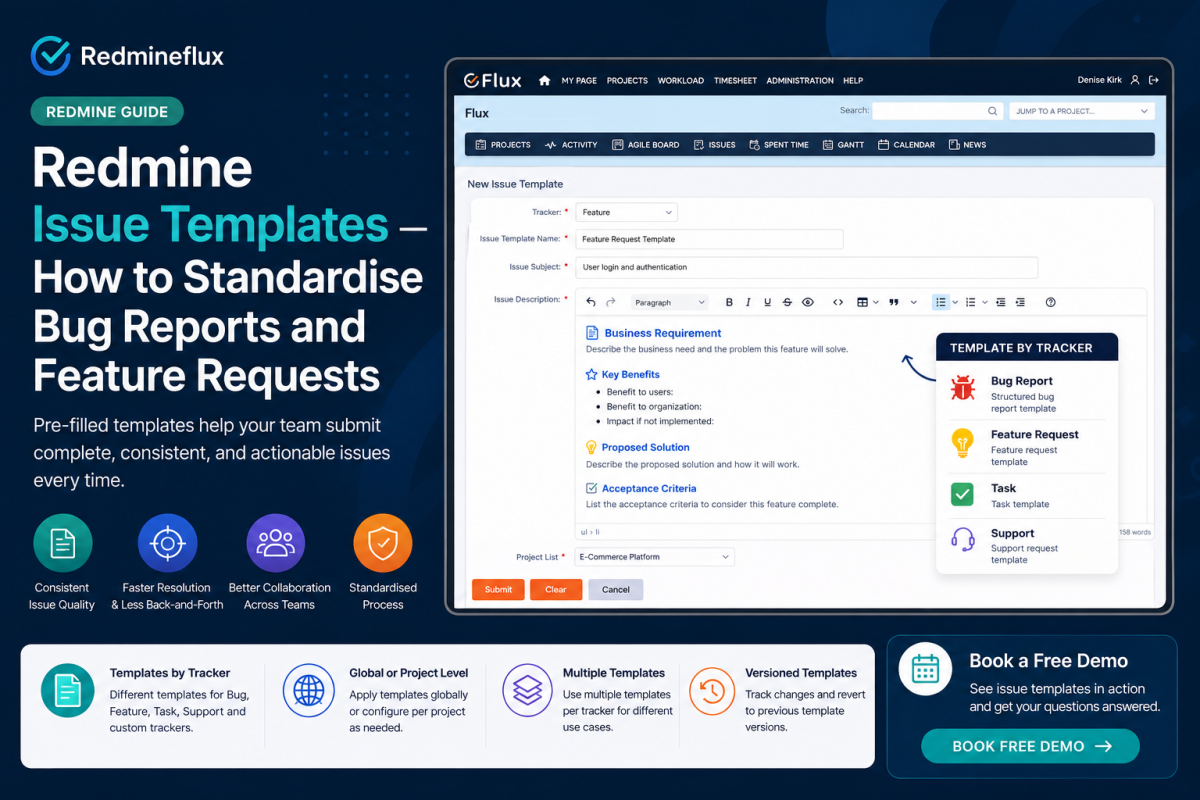Click increase indent icon
The width and height of the screenshot is (1200, 800).
(x=1020, y=302)
